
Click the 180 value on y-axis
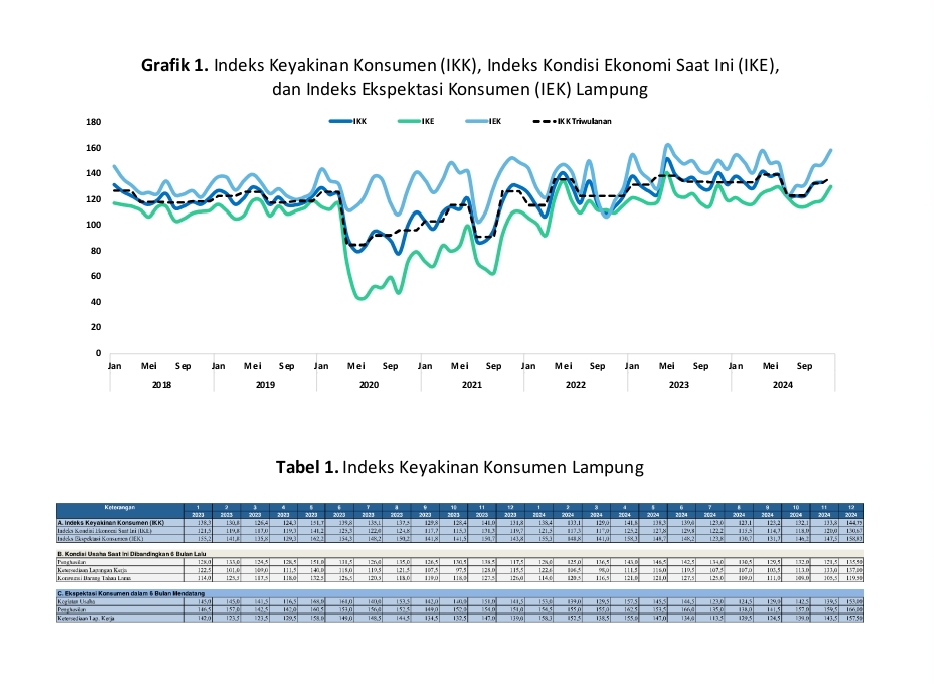[x=94, y=122]
